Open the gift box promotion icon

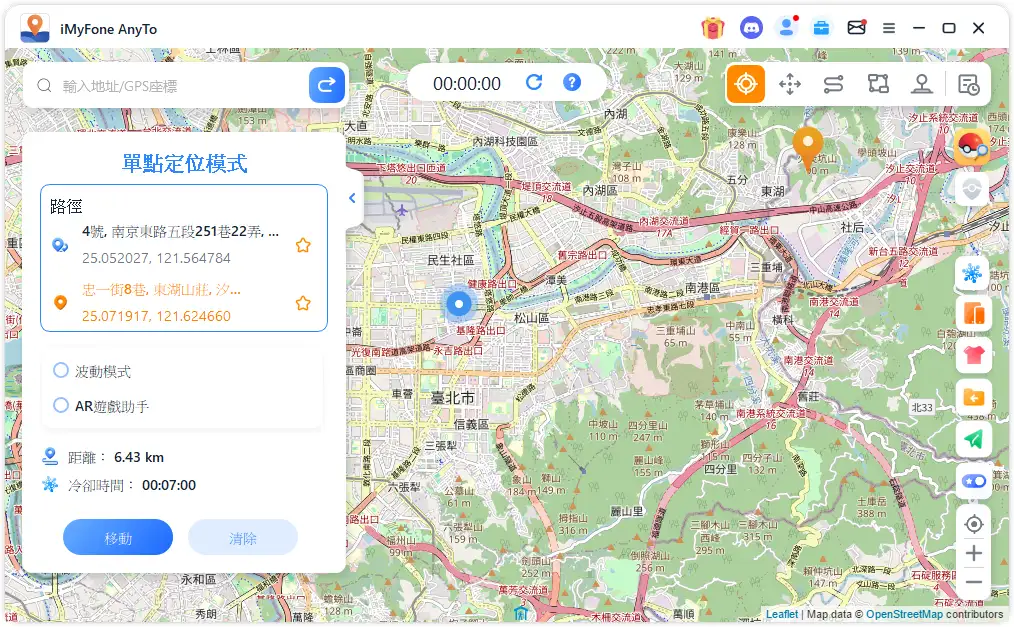point(713,28)
